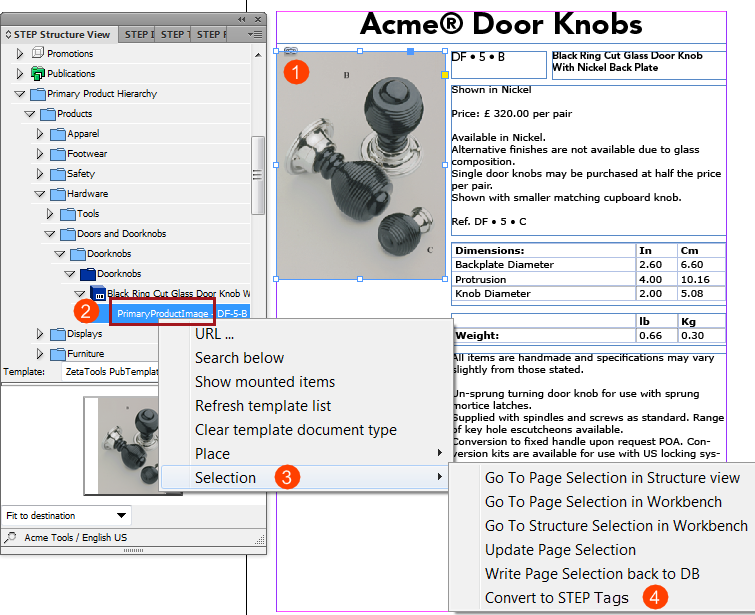Click the Hardware folder icon
This screenshot has height=615, width=755.
click(x=58, y=194)
